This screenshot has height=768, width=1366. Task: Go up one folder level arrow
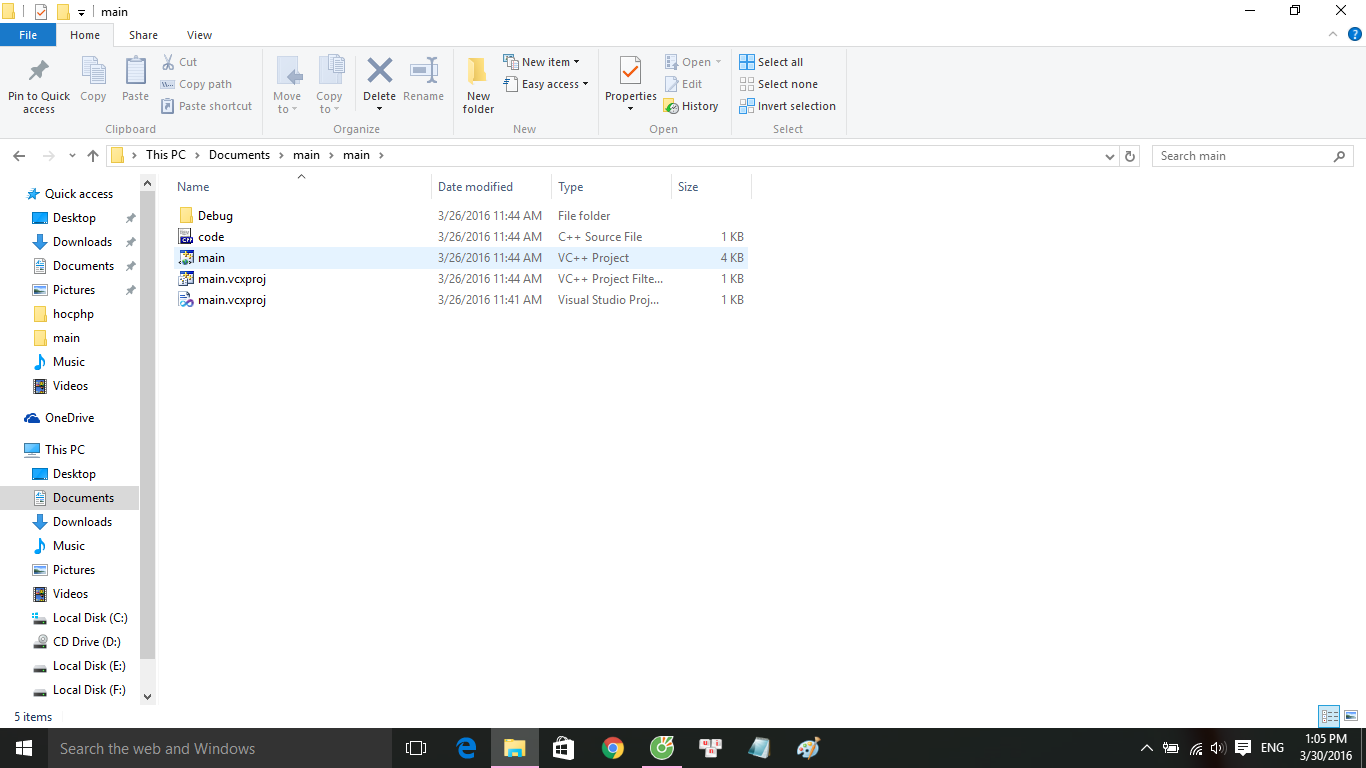pos(93,156)
